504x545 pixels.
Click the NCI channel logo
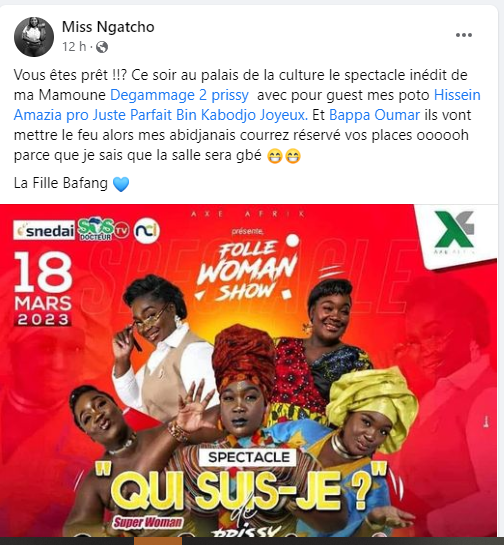tap(147, 230)
